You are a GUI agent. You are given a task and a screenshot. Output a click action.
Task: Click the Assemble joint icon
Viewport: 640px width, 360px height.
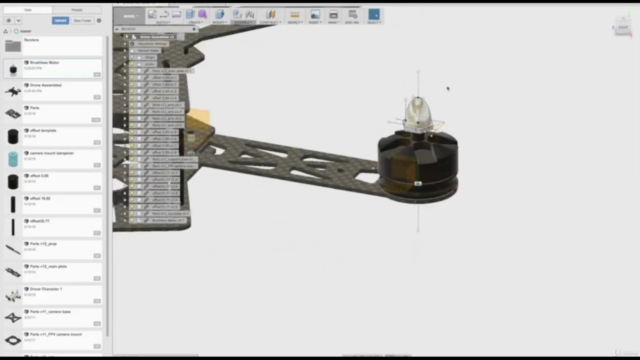tap(250, 15)
